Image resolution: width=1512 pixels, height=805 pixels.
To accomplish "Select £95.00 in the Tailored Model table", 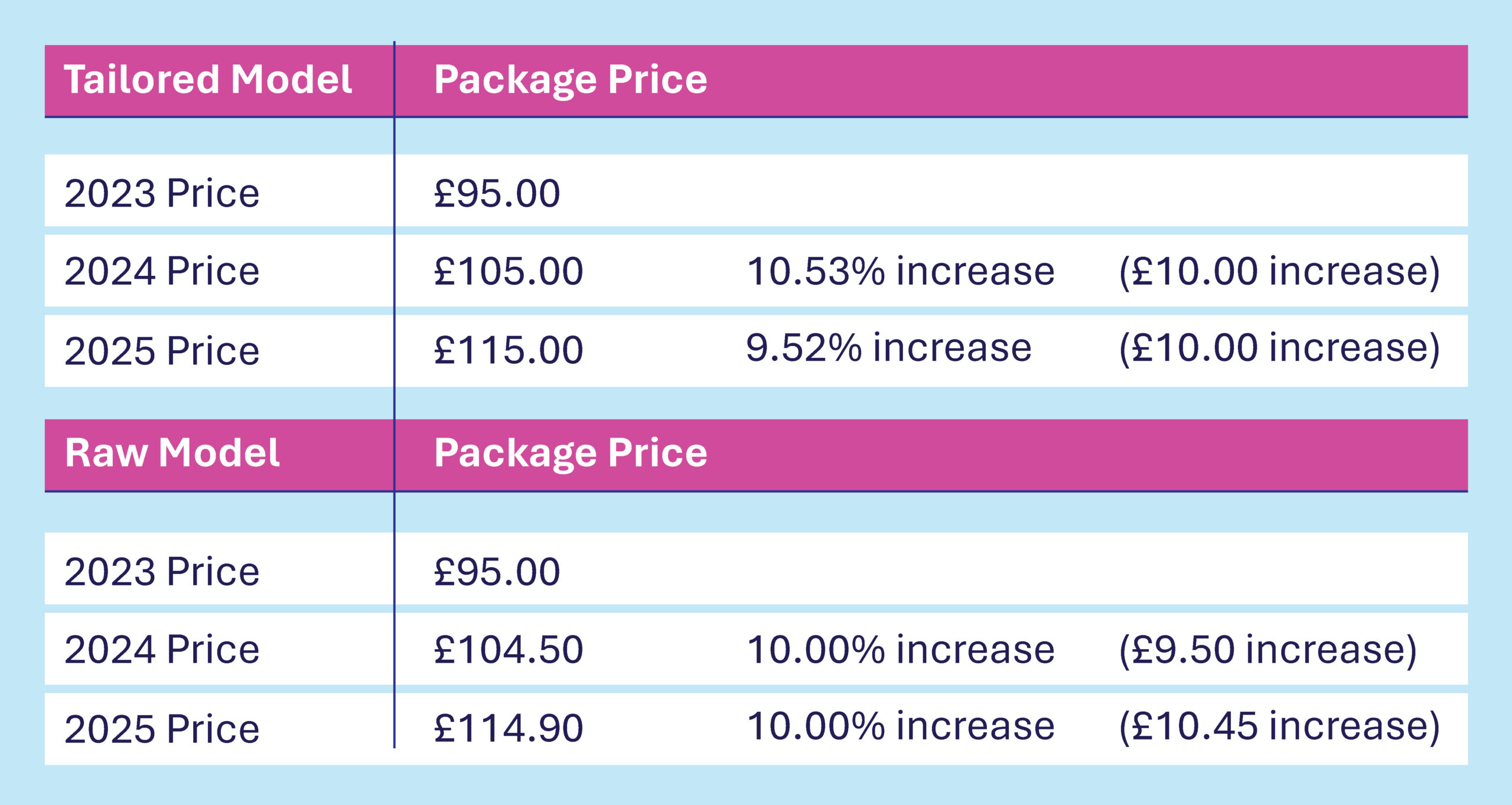I will click(497, 193).
